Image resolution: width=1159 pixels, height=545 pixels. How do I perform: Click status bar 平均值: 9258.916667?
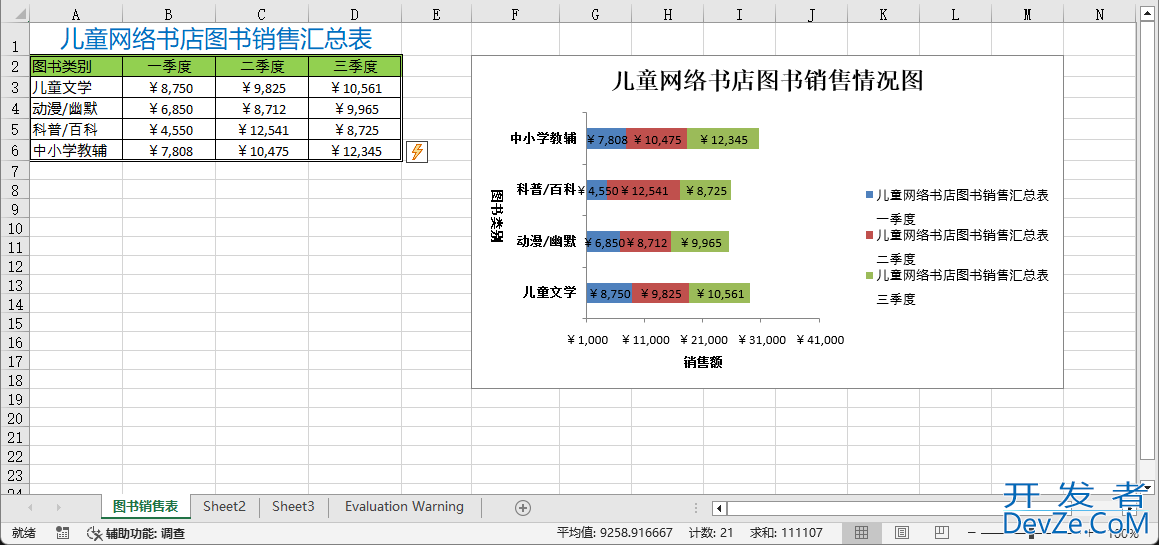615,532
